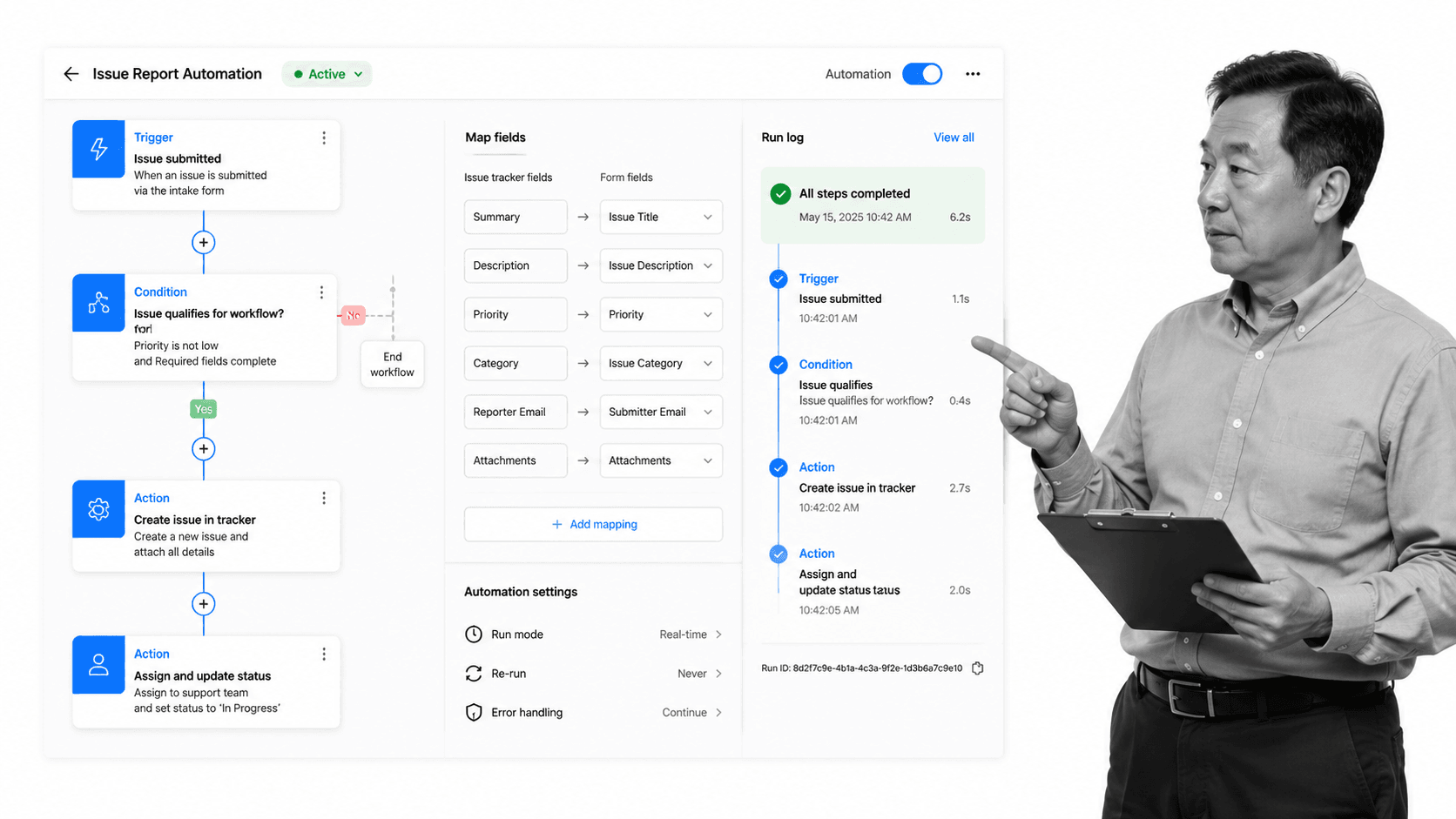Screen dimensions: 1456x819
Task: Open the Condition card three-dot menu
Action: pyautogui.click(x=321, y=292)
